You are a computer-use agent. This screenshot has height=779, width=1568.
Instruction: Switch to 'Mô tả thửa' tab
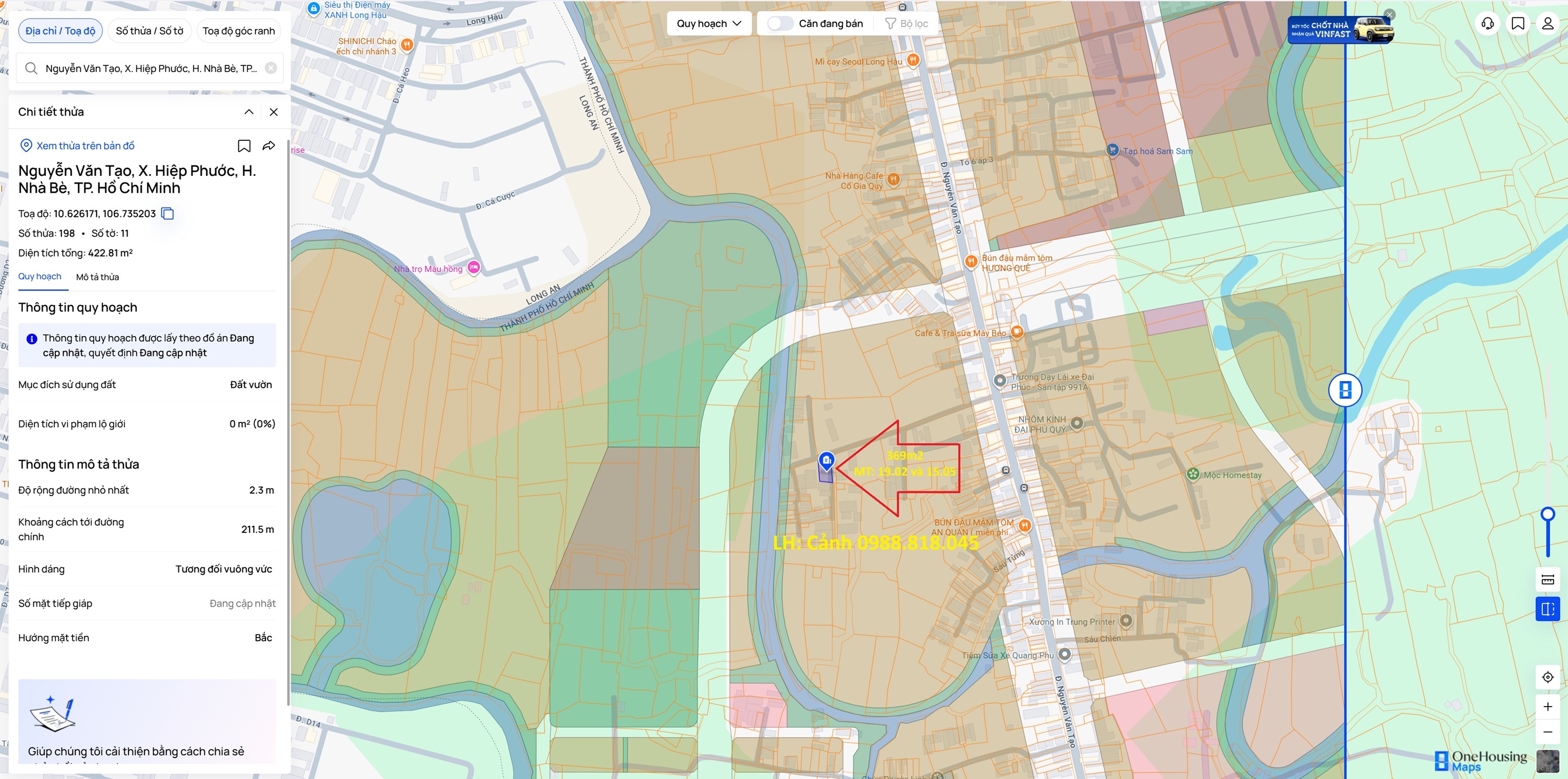[98, 277]
